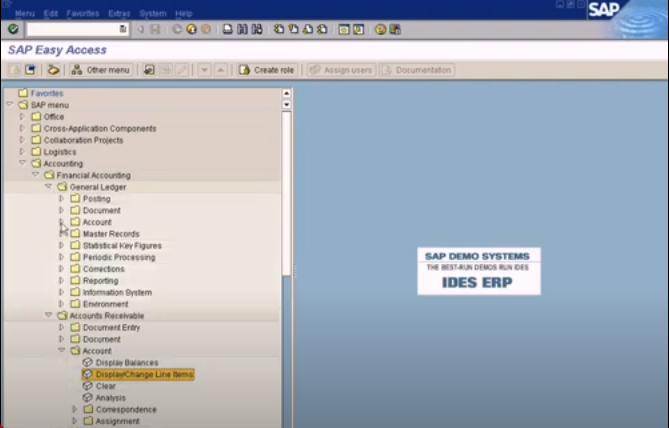The width and height of the screenshot is (669, 428).
Task: Click the red Cancel icon
Action: tap(206, 29)
